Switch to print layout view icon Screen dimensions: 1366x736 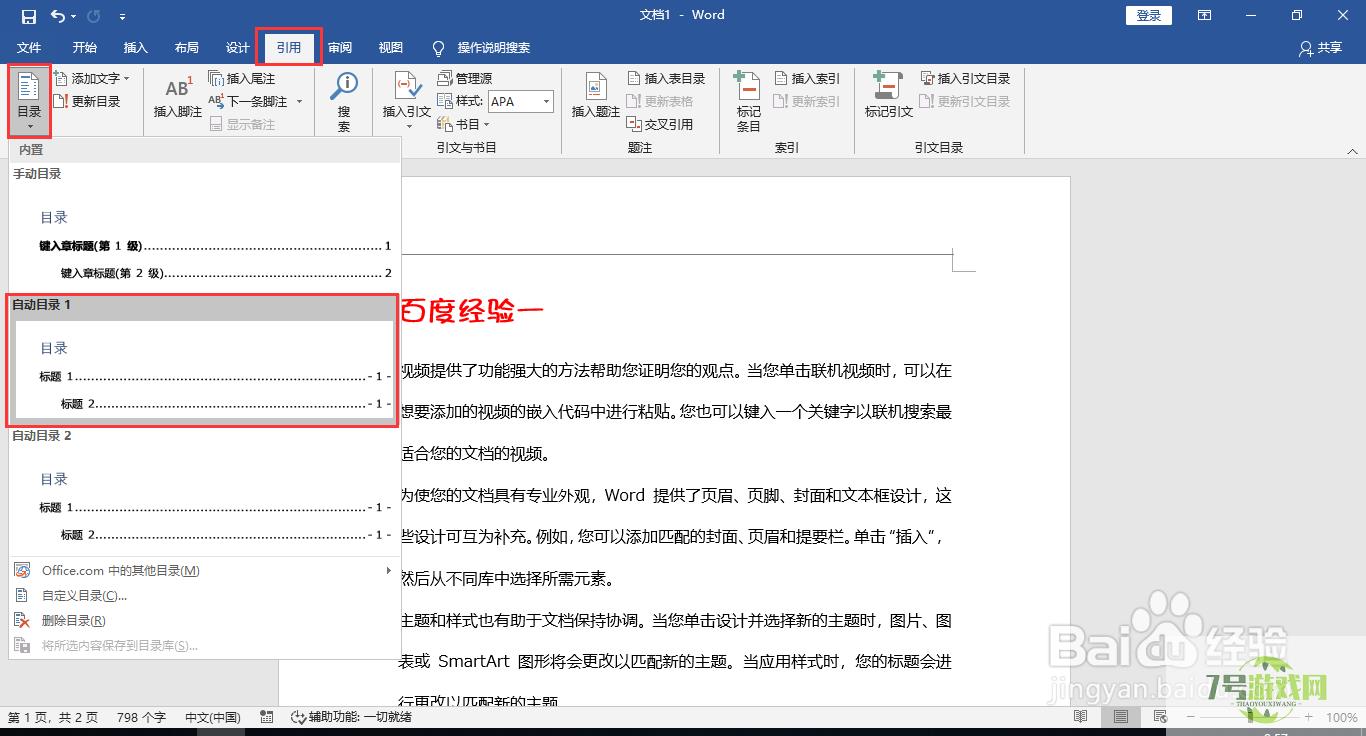1121,717
